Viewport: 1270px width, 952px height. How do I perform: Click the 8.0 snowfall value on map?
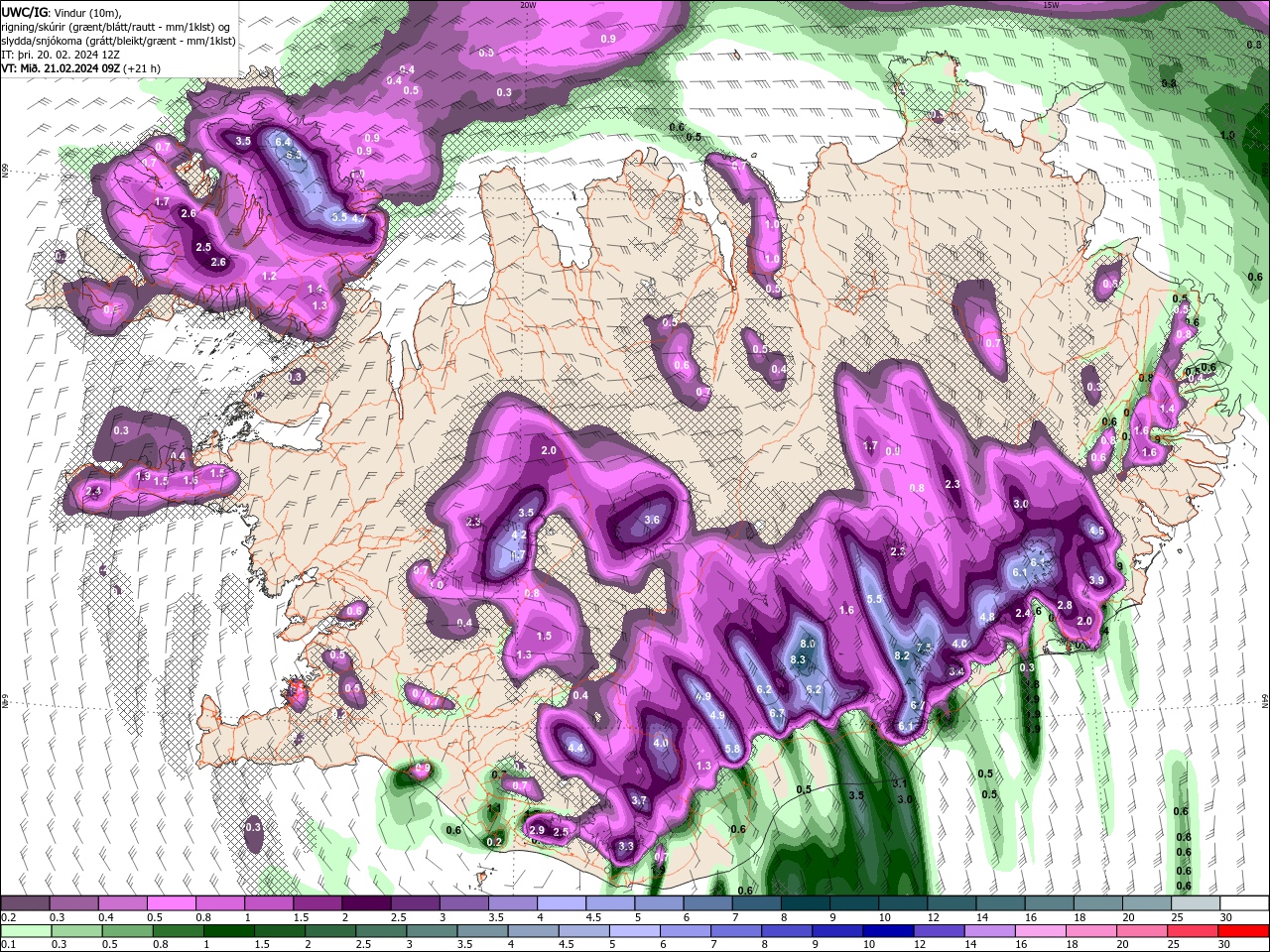pyautogui.click(x=808, y=644)
